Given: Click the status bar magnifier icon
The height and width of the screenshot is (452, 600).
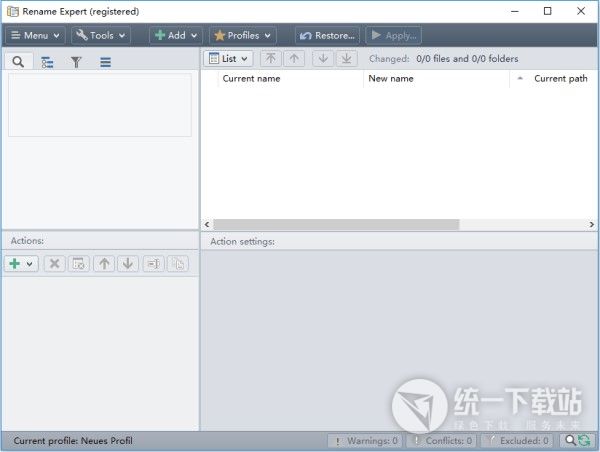Looking at the screenshot, I should [x=570, y=441].
